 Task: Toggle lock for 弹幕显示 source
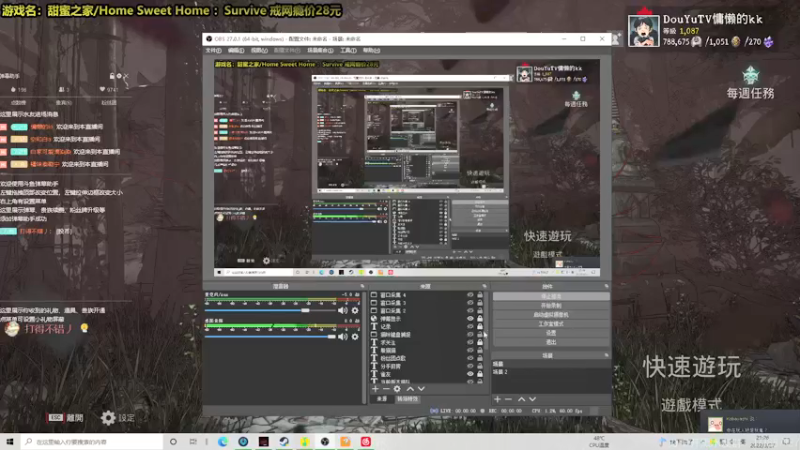pyautogui.click(x=480, y=318)
